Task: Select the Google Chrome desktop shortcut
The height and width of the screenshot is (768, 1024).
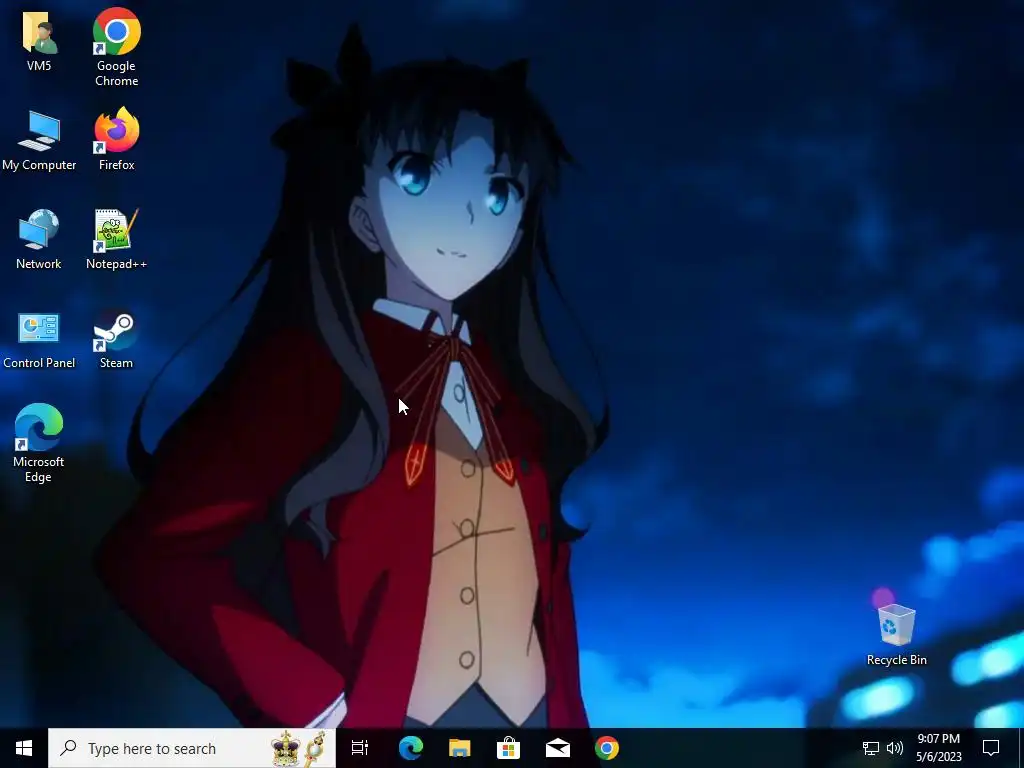Action: (116, 47)
